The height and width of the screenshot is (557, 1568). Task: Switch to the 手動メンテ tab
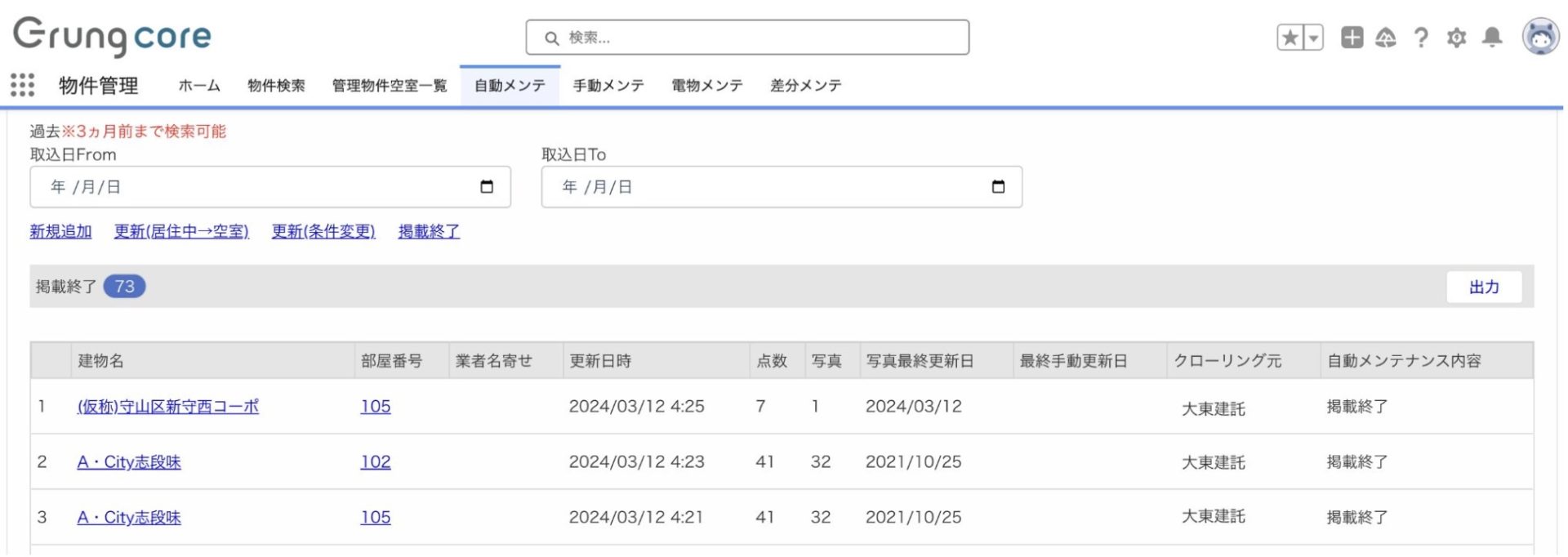click(x=608, y=86)
